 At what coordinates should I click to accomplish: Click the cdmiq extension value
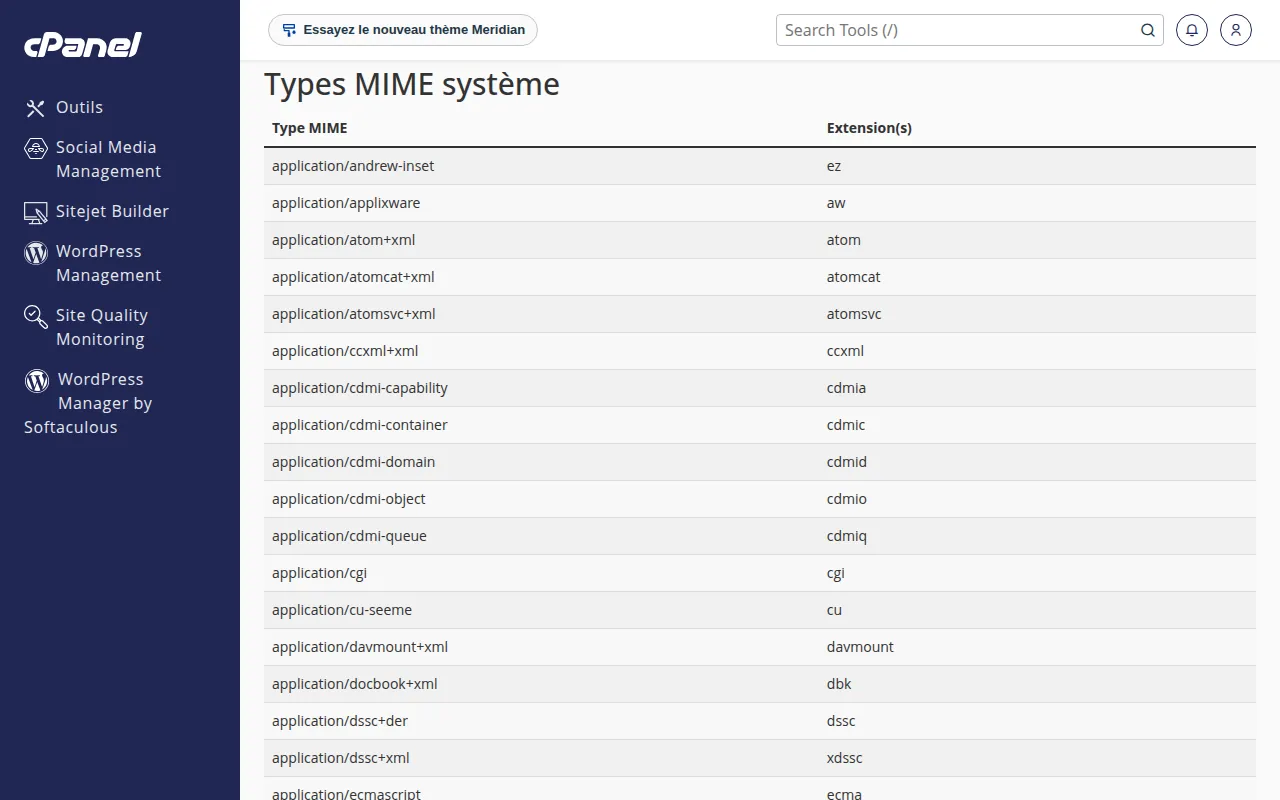click(x=847, y=536)
